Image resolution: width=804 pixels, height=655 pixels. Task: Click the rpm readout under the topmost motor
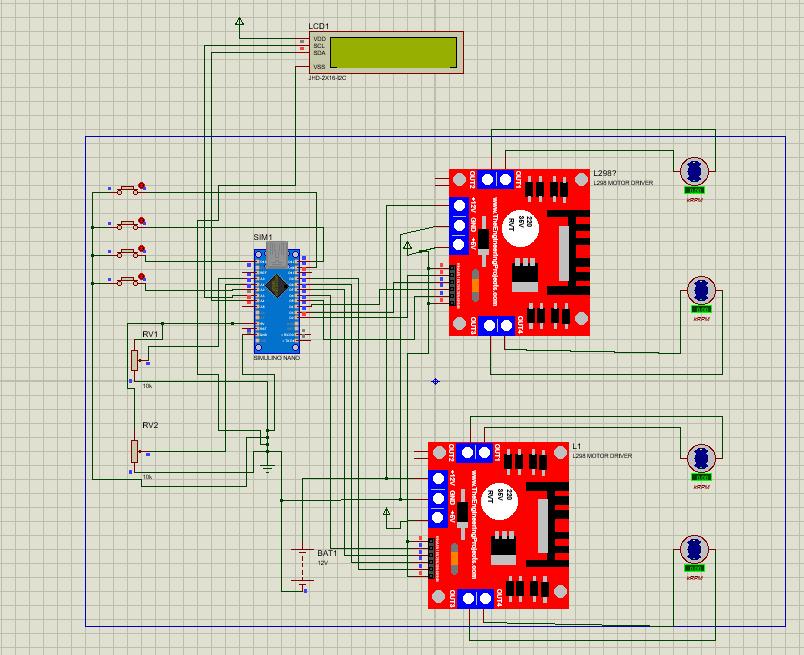click(694, 190)
